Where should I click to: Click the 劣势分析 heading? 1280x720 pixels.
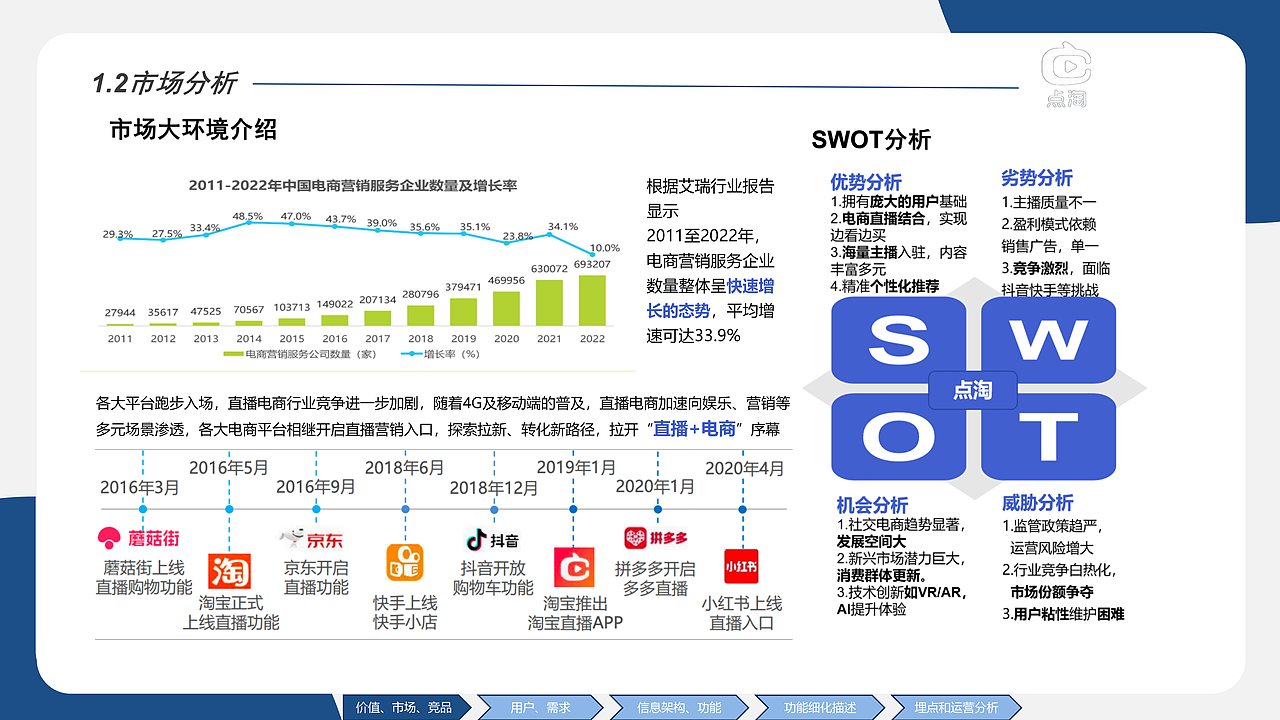[1037, 178]
